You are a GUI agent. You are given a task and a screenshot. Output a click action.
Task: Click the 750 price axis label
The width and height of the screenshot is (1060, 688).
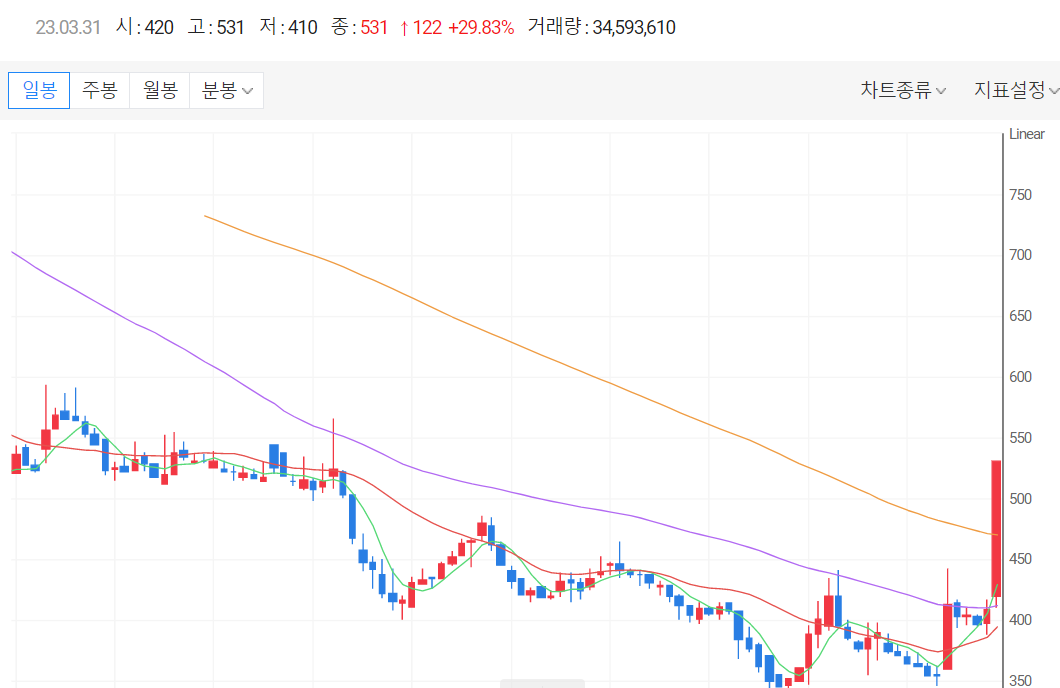pos(1020,195)
